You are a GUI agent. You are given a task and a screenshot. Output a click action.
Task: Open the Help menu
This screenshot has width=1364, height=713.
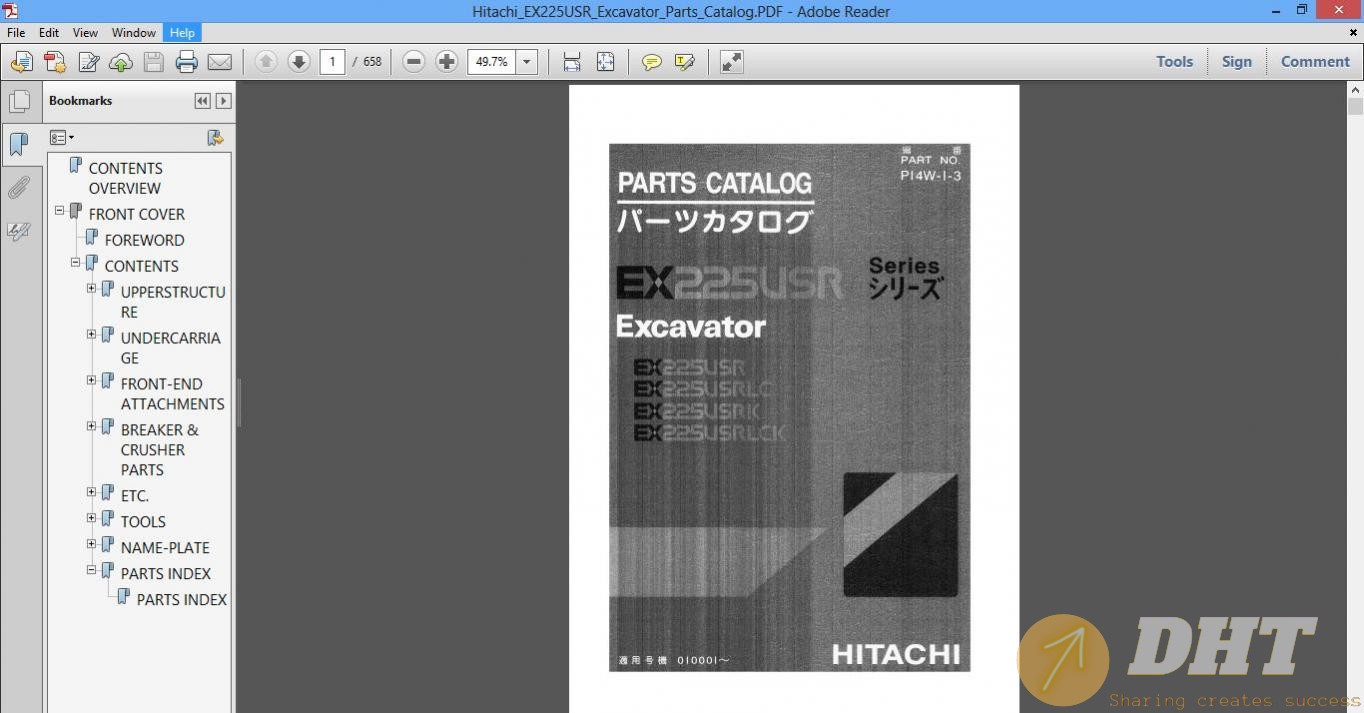pyautogui.click(x=182, y=33)
